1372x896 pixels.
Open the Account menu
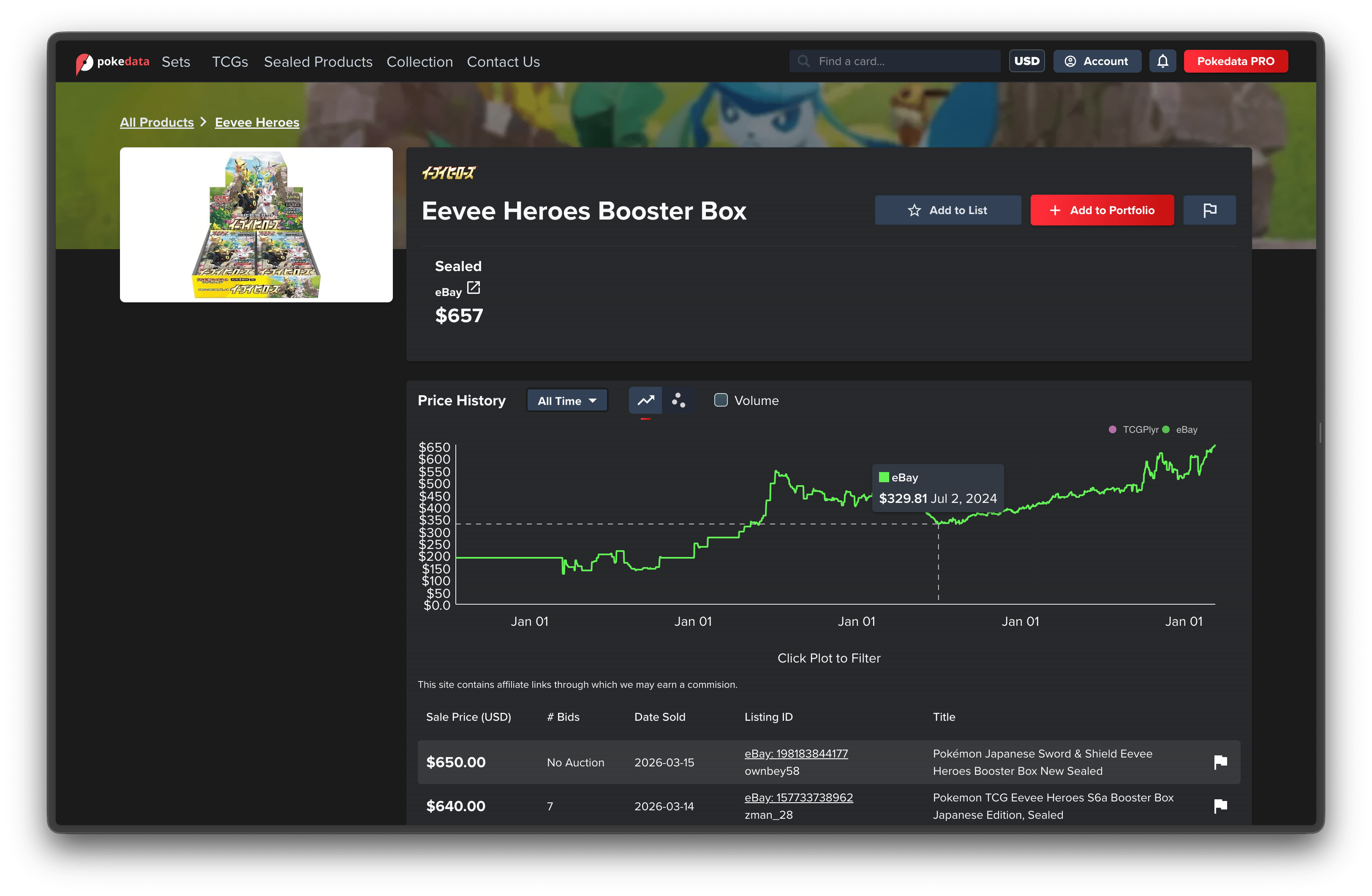point(1097,61)
